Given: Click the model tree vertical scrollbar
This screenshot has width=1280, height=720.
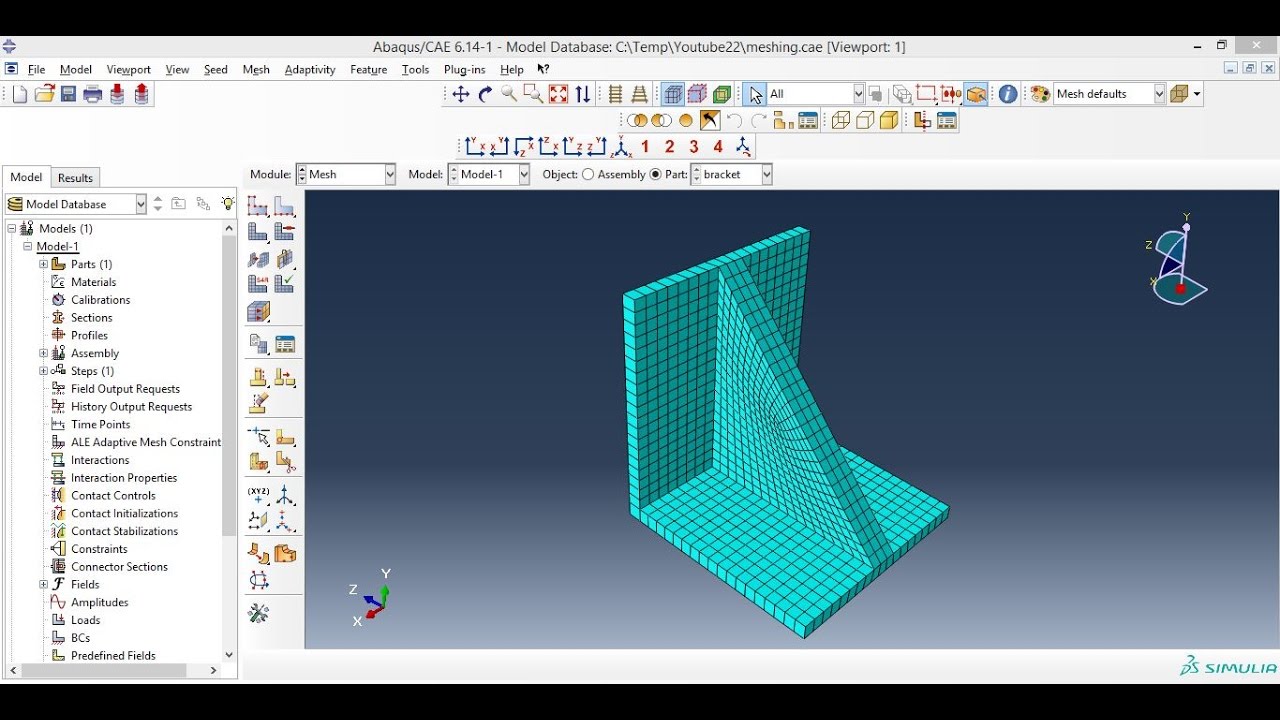Looking at the screenshot, I should click(229, 386).
